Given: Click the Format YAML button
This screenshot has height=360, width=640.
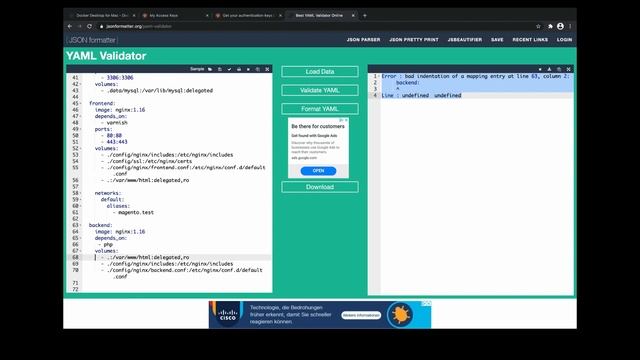Looking at the screenshot, I should click(320, 109).
